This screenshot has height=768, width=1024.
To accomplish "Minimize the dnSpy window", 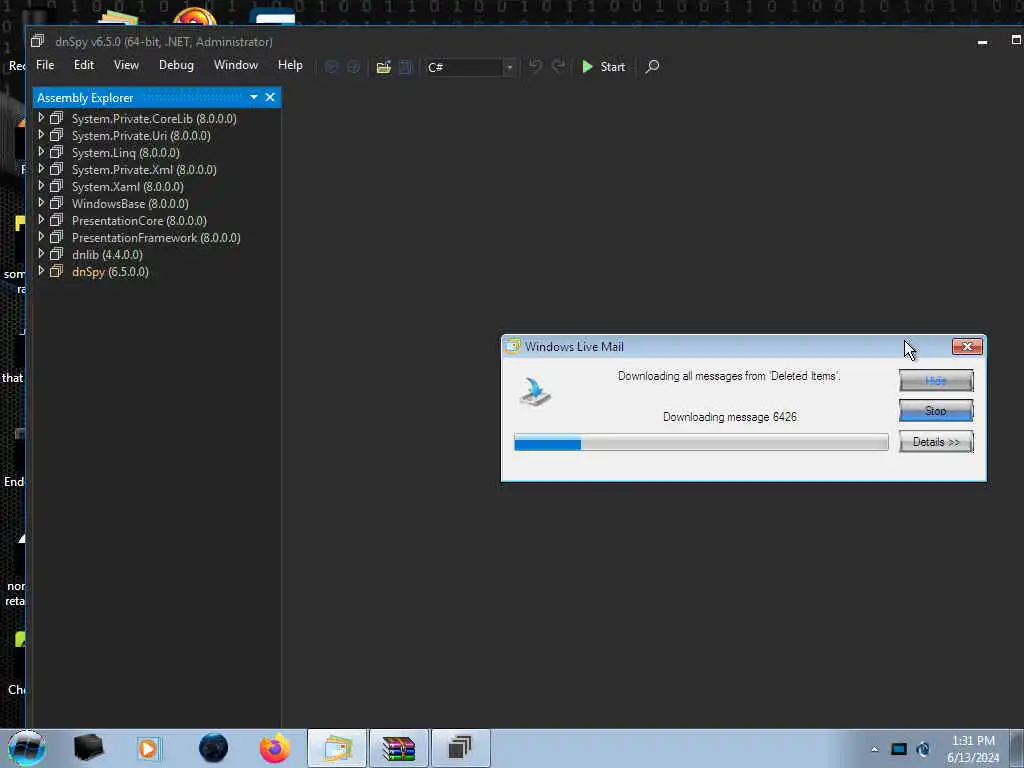I will pos(982,42).
